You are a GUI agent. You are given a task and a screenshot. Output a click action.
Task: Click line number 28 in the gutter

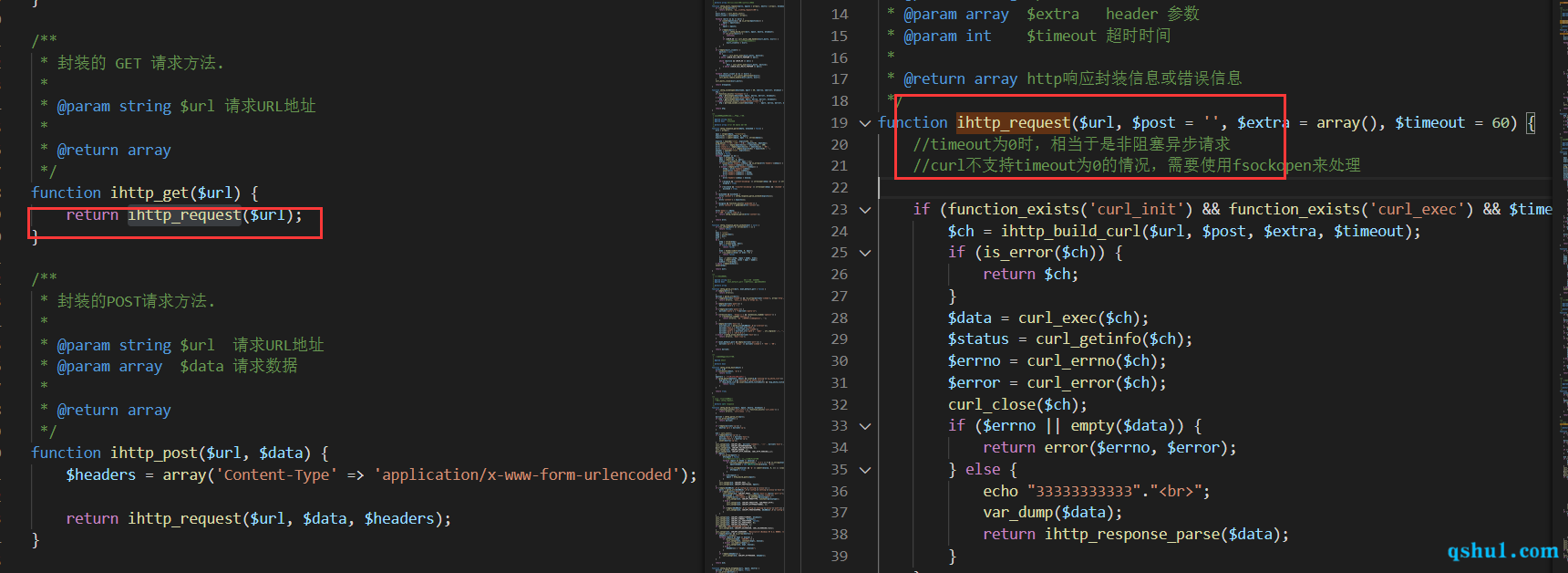click(x=840, y=318)
